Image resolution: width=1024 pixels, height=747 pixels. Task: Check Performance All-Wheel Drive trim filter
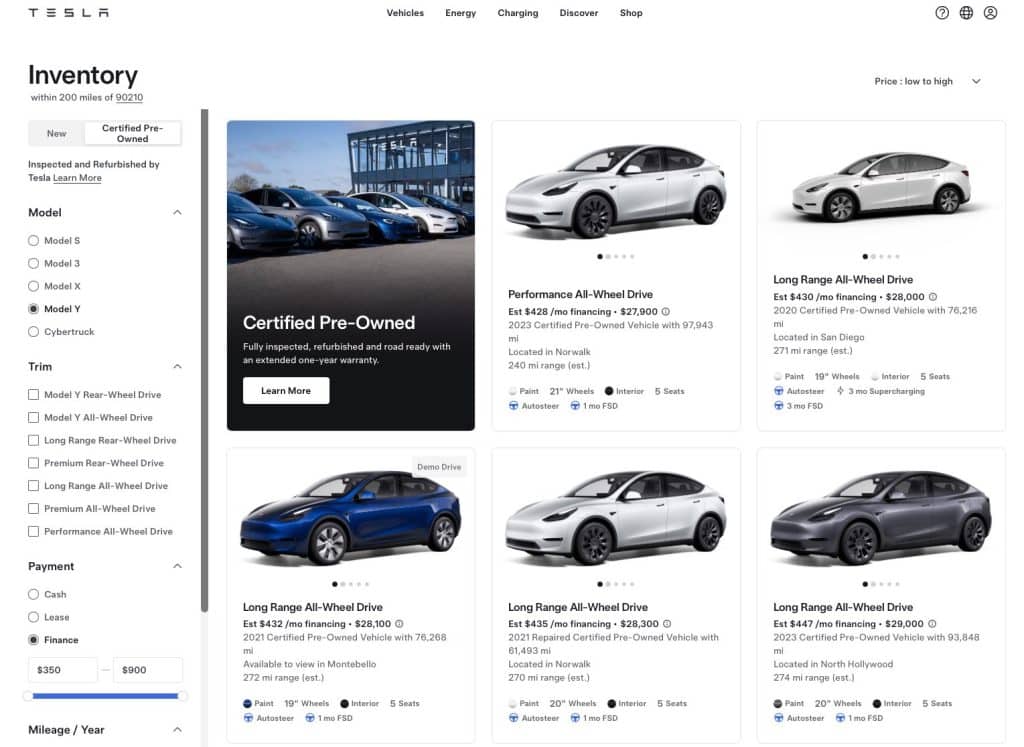pyautogui.click(x=33, y=532)
